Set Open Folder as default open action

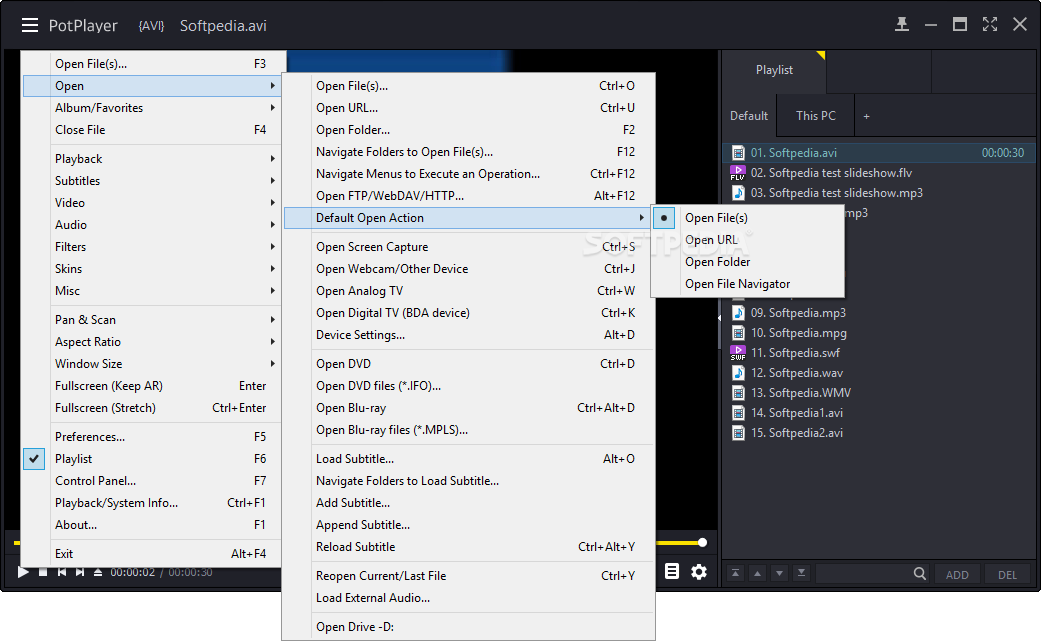[x=748, y=261]
